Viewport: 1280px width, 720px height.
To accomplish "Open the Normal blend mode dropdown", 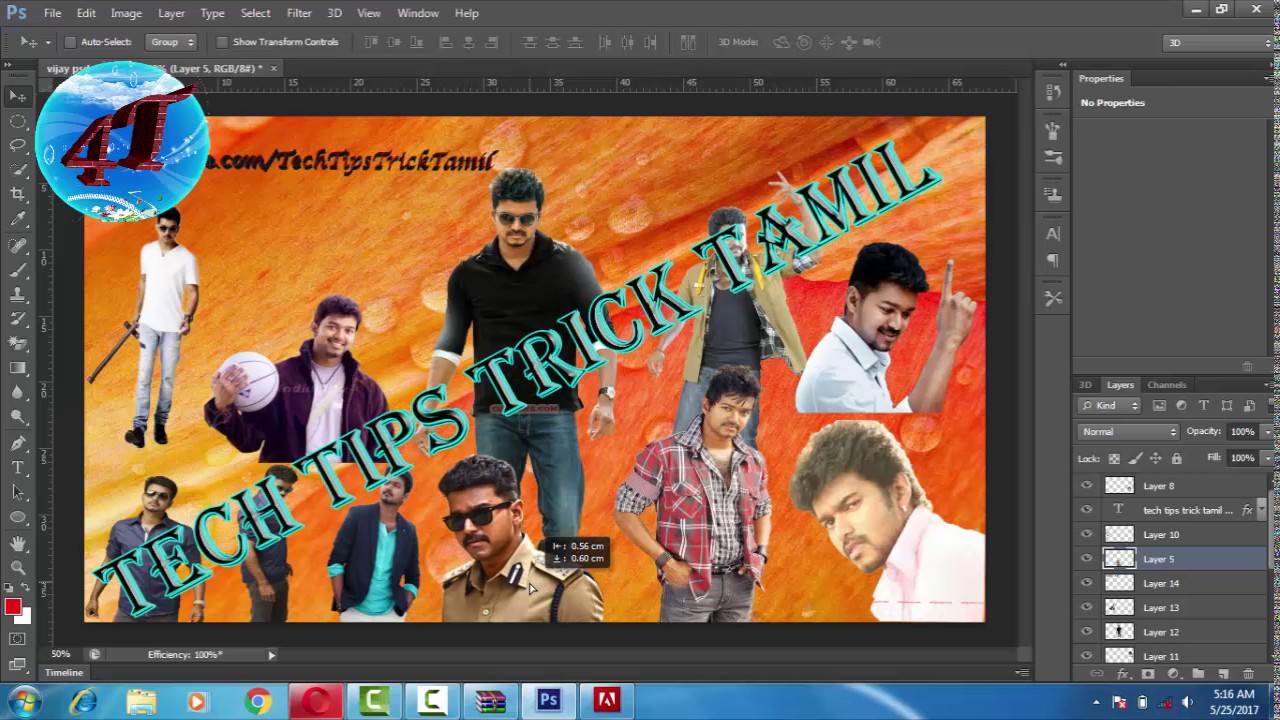I will [1128, 432].
